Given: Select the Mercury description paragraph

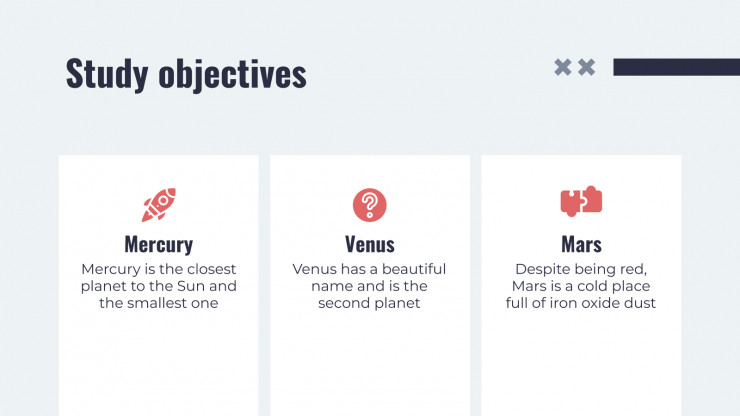Looking at the screenshot, I should click(159, 286).
